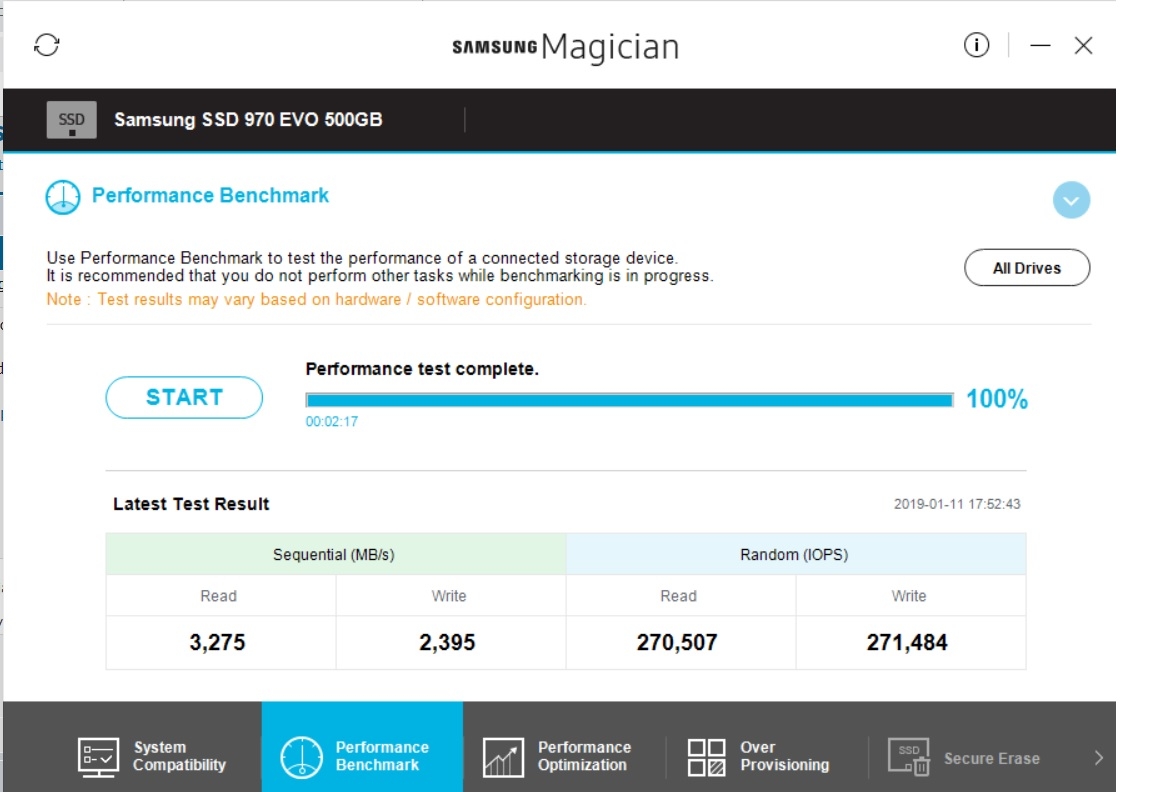
Task: Show more tools with right arrow
Action: click(1098, 757)
